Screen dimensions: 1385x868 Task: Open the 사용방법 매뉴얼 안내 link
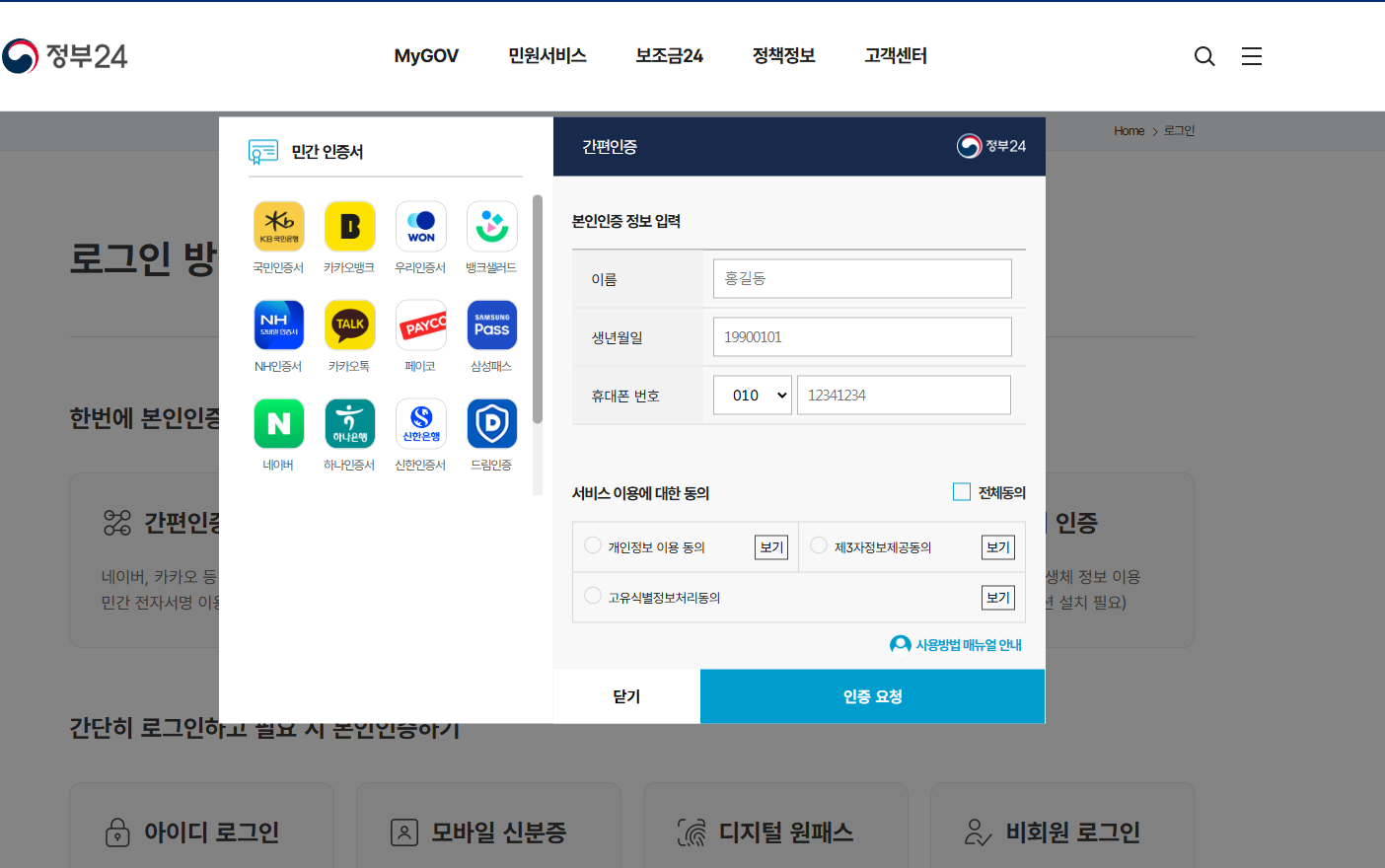969,645
